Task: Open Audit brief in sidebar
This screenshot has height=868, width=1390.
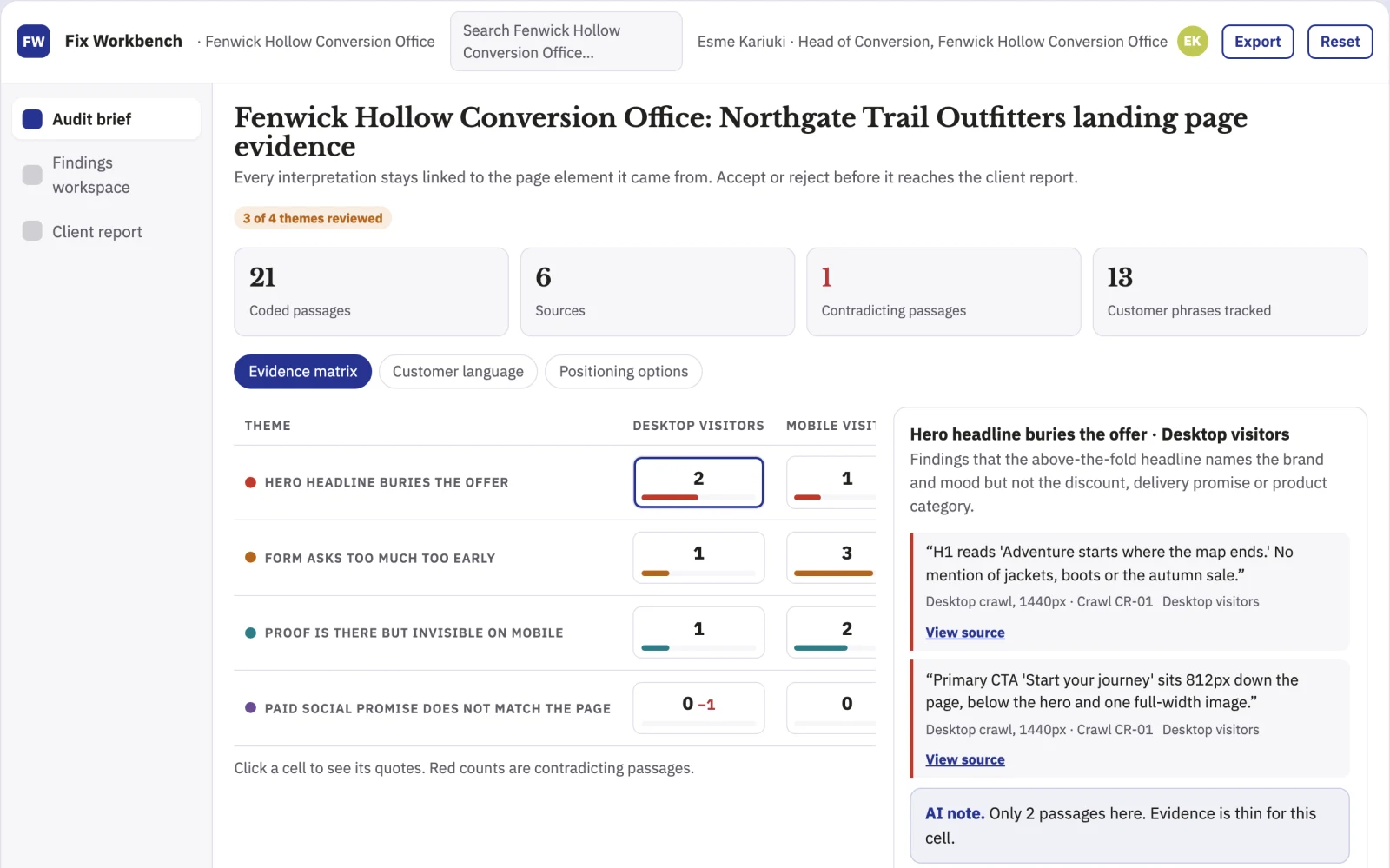Action: [x=106, y=119]
